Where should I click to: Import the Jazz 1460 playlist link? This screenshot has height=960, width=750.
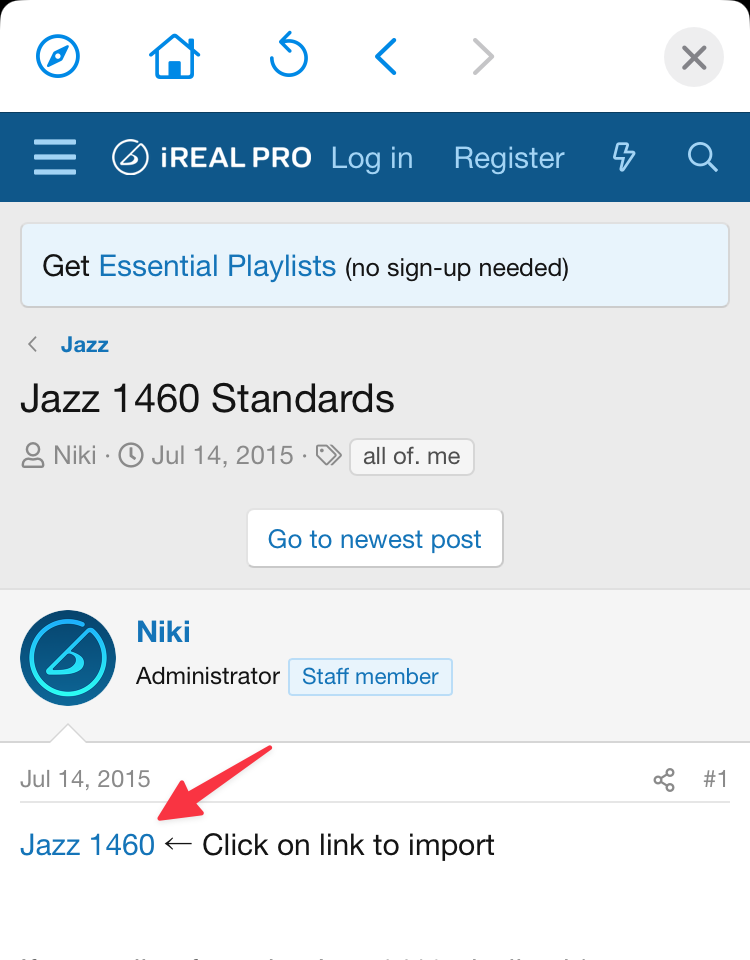[88, 845]
